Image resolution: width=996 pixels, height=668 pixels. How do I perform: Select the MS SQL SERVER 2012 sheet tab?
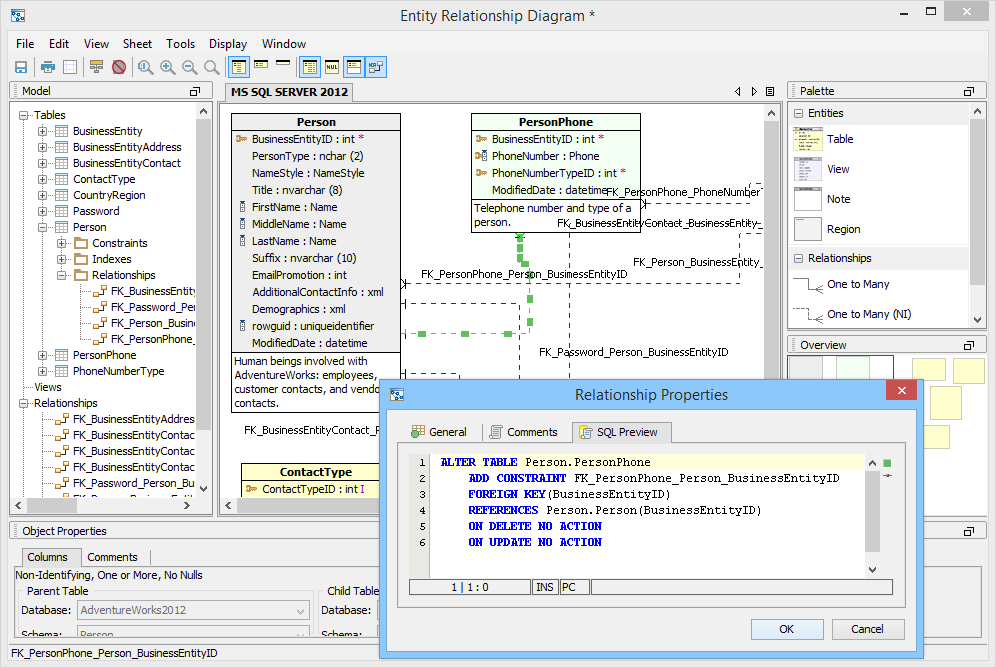point(290,92)
